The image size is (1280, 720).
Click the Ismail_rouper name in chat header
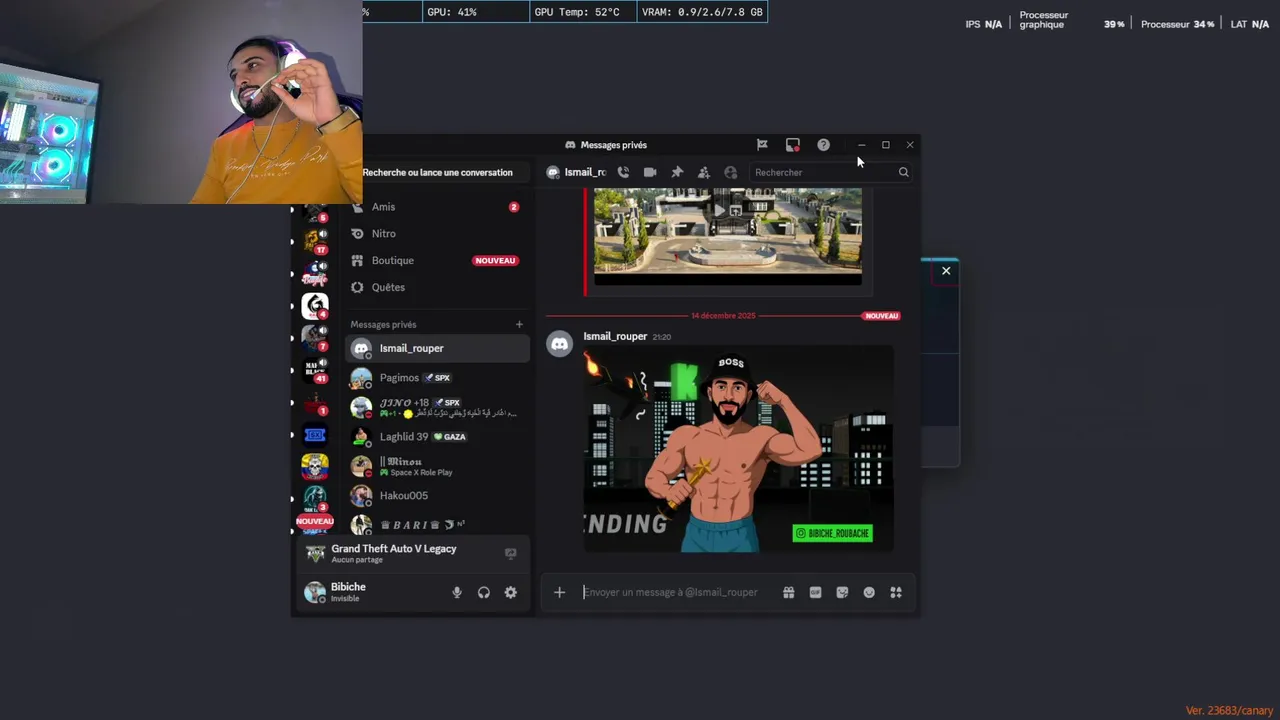[x=585, y=172]
